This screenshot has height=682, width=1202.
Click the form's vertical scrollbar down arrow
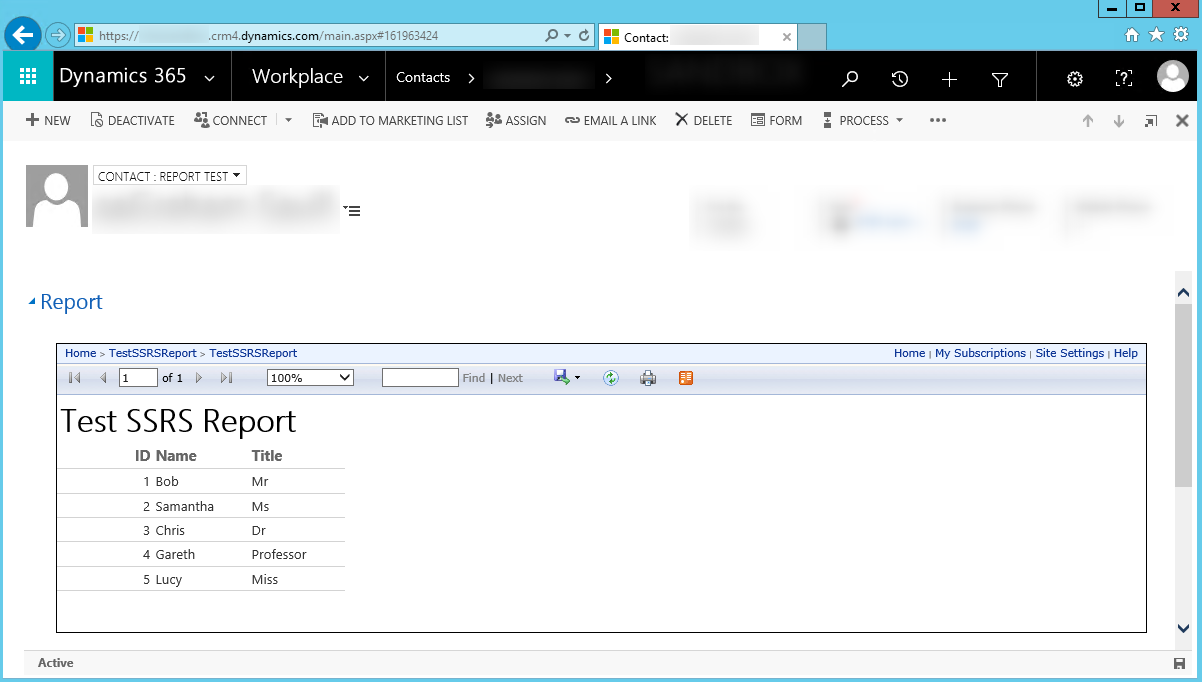[x=1183, y=628]
